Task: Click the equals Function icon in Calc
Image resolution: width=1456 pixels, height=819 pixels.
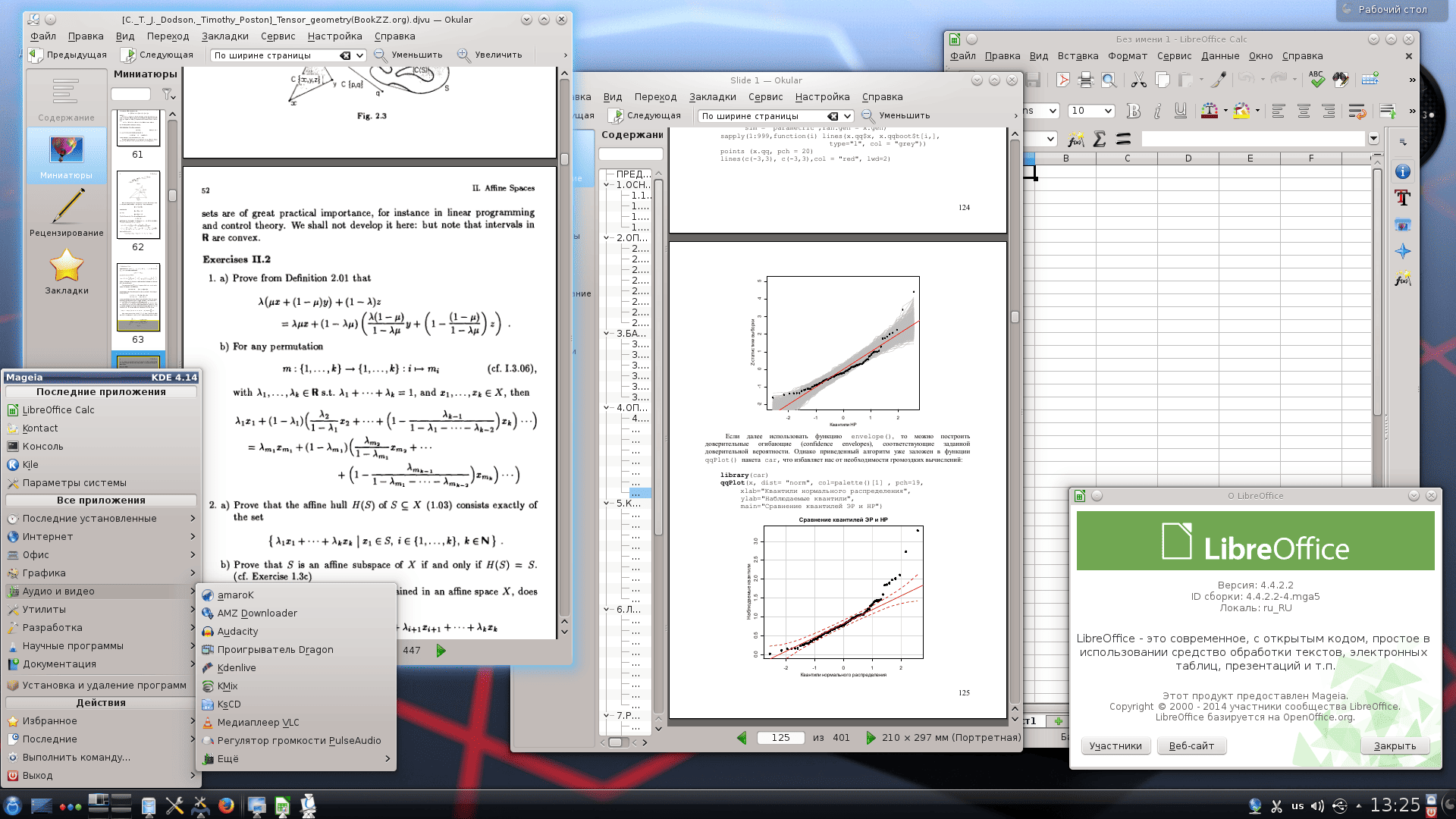Action: (1124, 140)
